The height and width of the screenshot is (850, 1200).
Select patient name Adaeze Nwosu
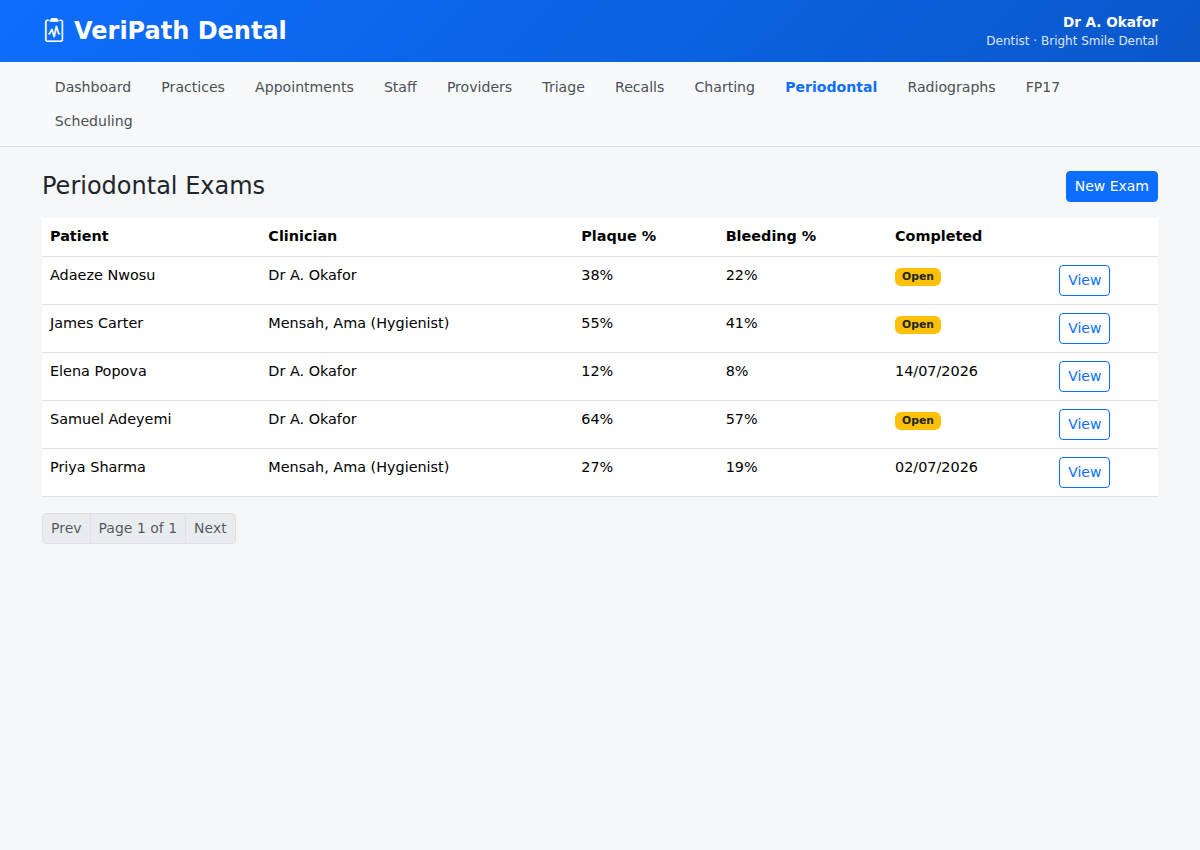[x=102, y=275]
